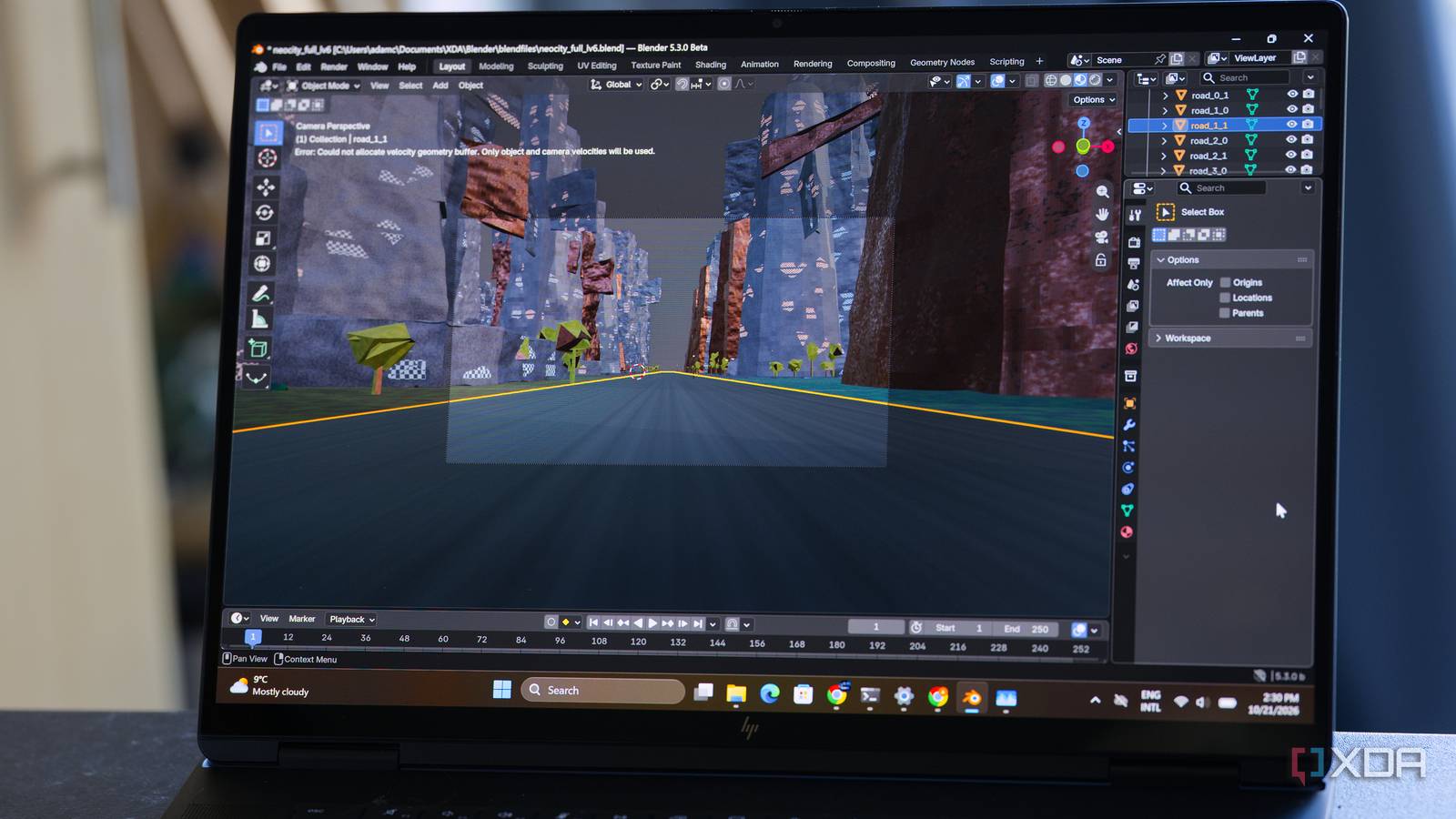Viewport: 1456px width, 819px height.
Task: Activate the Rotate tool
Action: click(x=265, y=212)
